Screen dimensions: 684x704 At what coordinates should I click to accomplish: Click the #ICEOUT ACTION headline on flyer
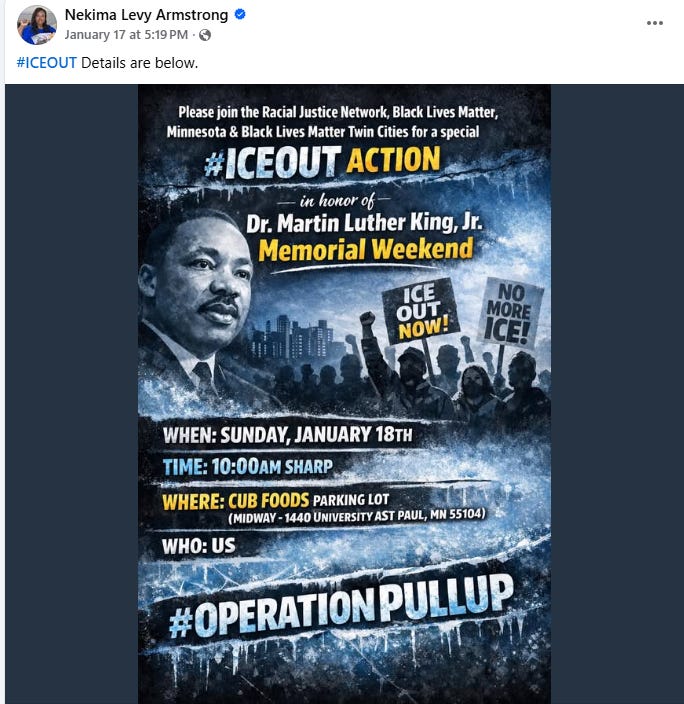[322, 162]
